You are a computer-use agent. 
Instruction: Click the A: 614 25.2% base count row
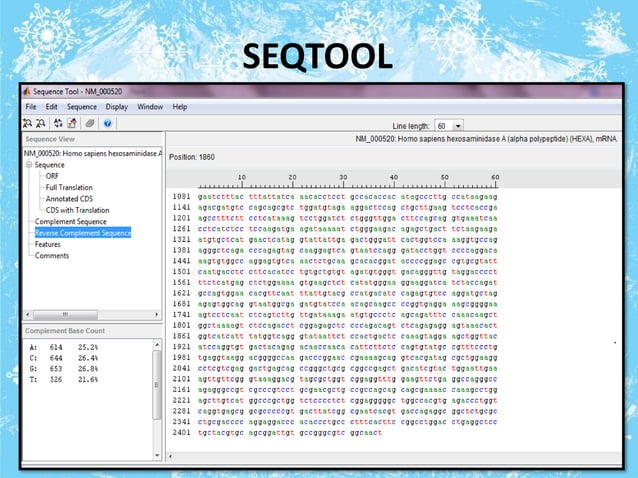(x=64, y=347)
